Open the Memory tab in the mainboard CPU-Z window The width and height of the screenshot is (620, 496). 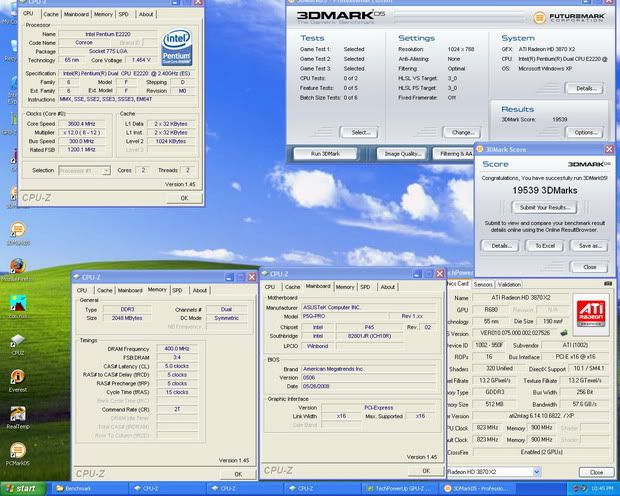pos(345,287)
